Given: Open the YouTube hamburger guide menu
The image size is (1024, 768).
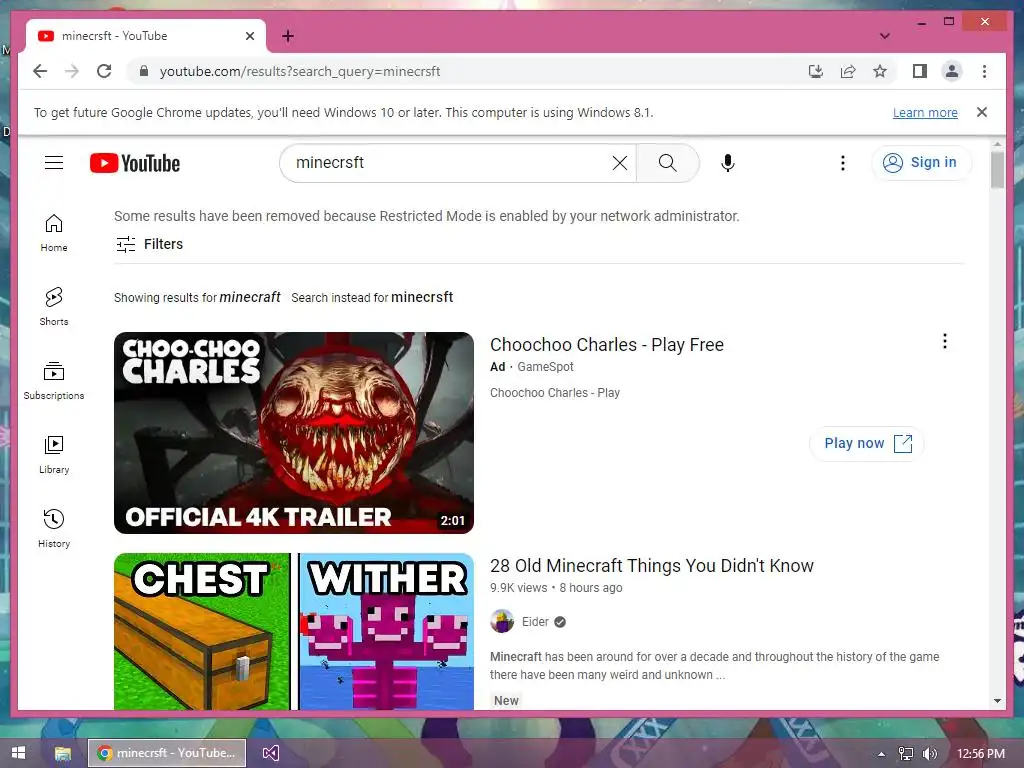Looking at the screenshot, I should click(x=54, y=163).
